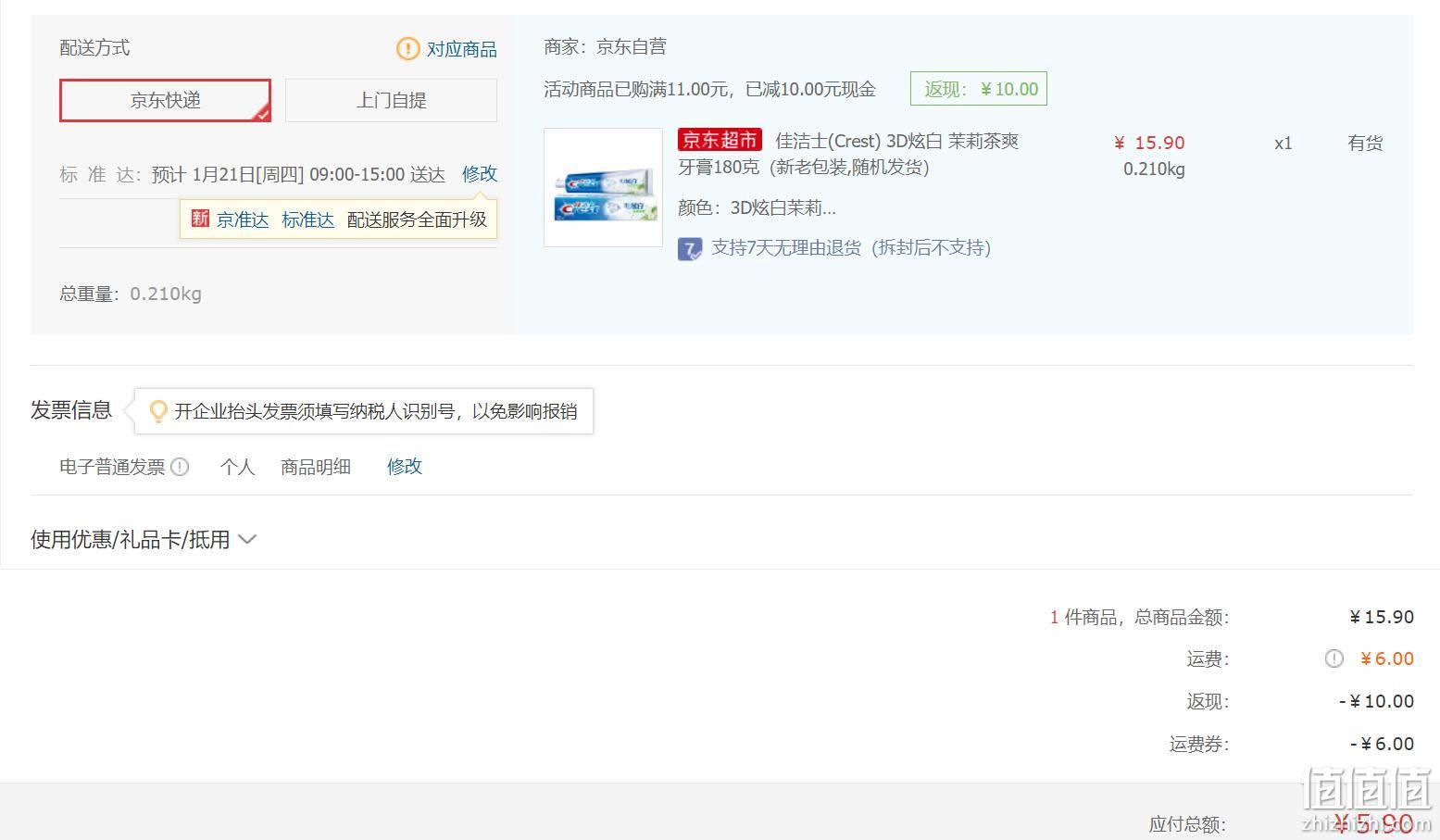This screenshot has width=1440, height=840.
Task: Click the info icon next to 运费 amount
Action: 1334,658
